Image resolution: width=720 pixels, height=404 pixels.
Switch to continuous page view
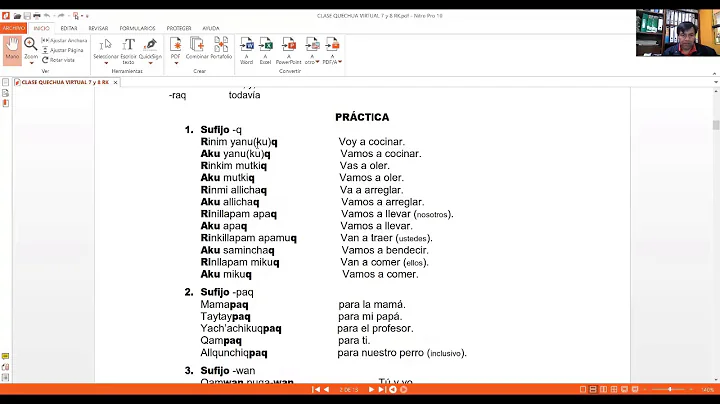[593, 389]
